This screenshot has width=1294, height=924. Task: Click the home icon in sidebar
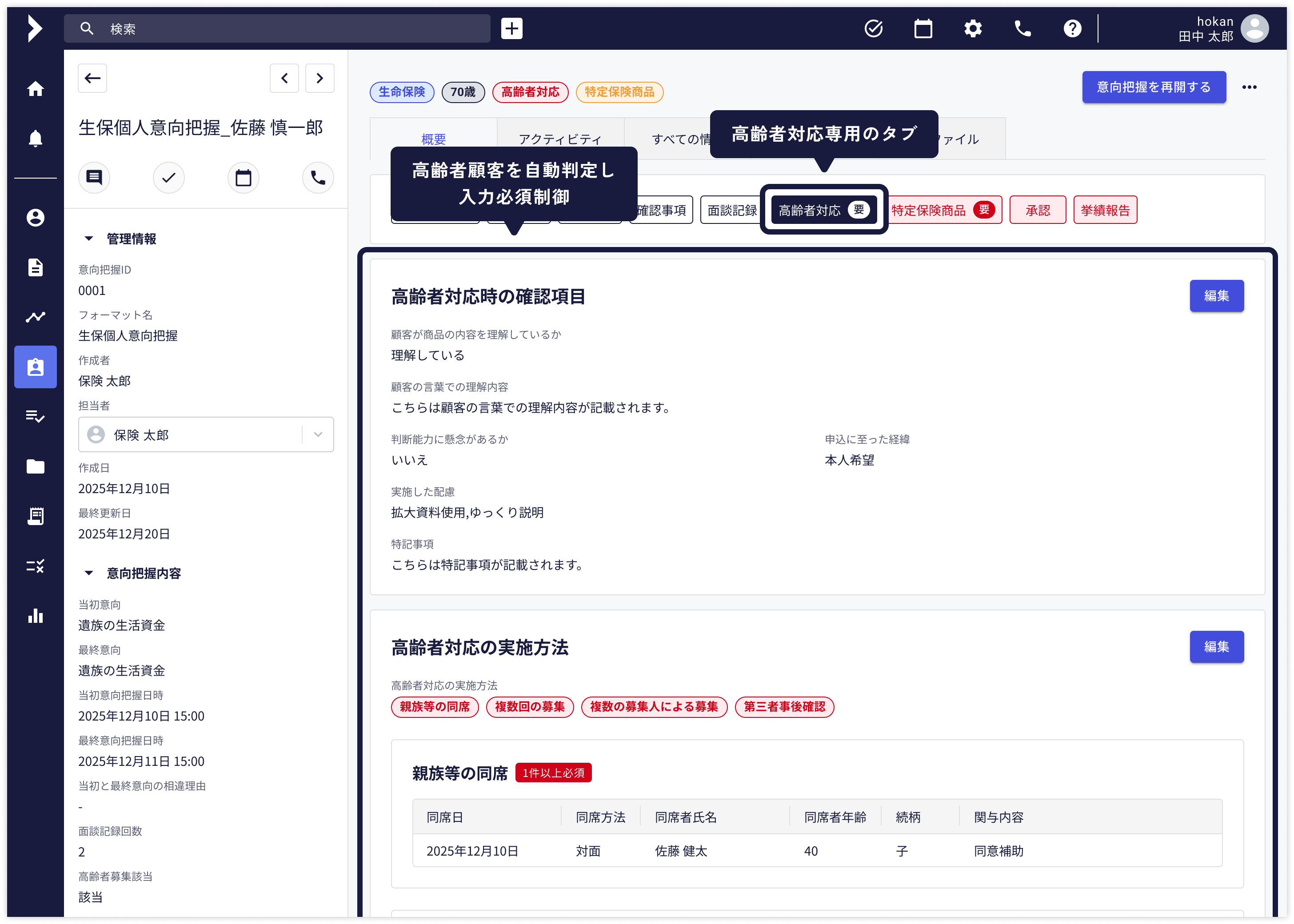click(x=35, y=89)
